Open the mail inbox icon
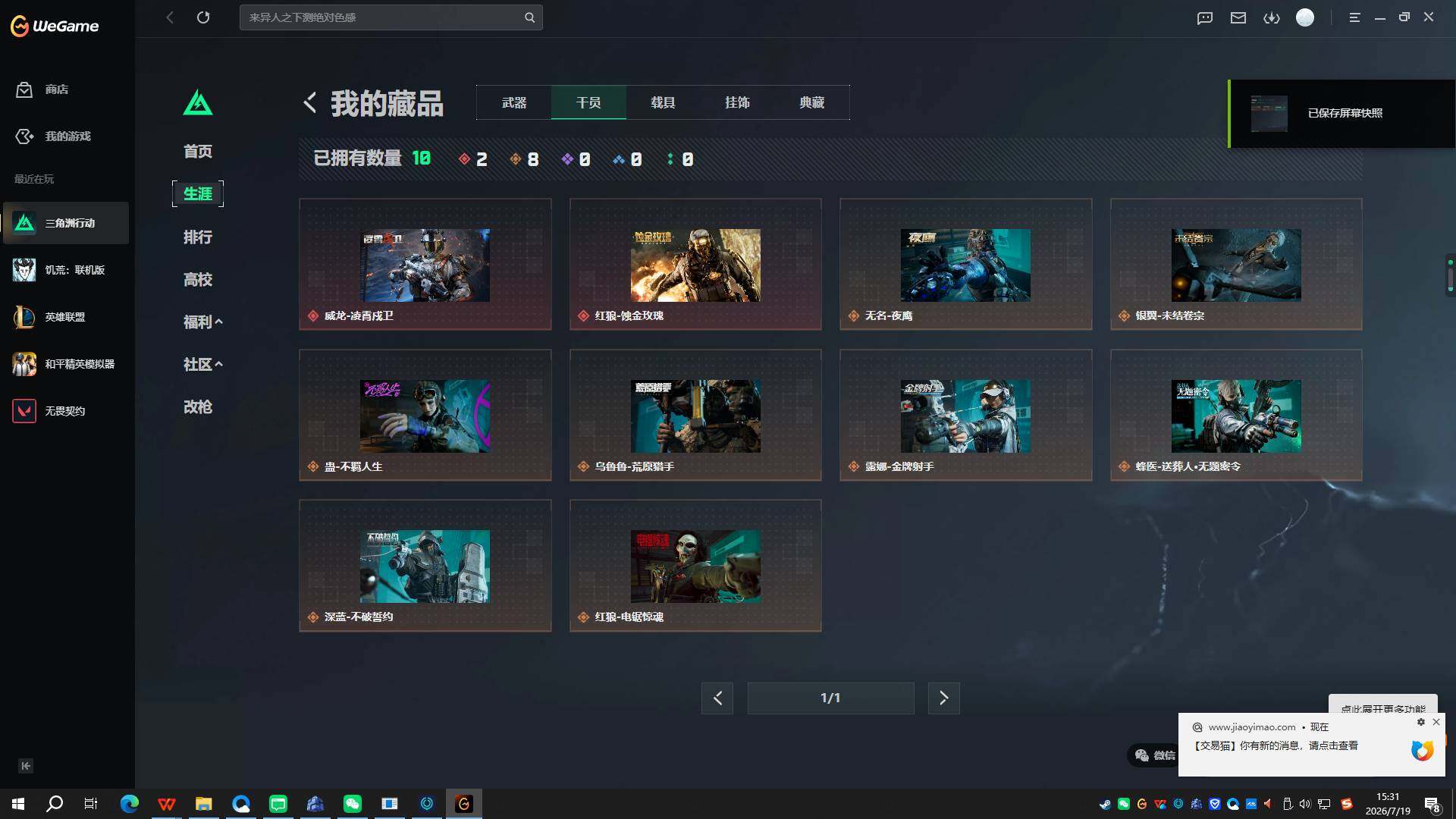 coord(1238,17)
